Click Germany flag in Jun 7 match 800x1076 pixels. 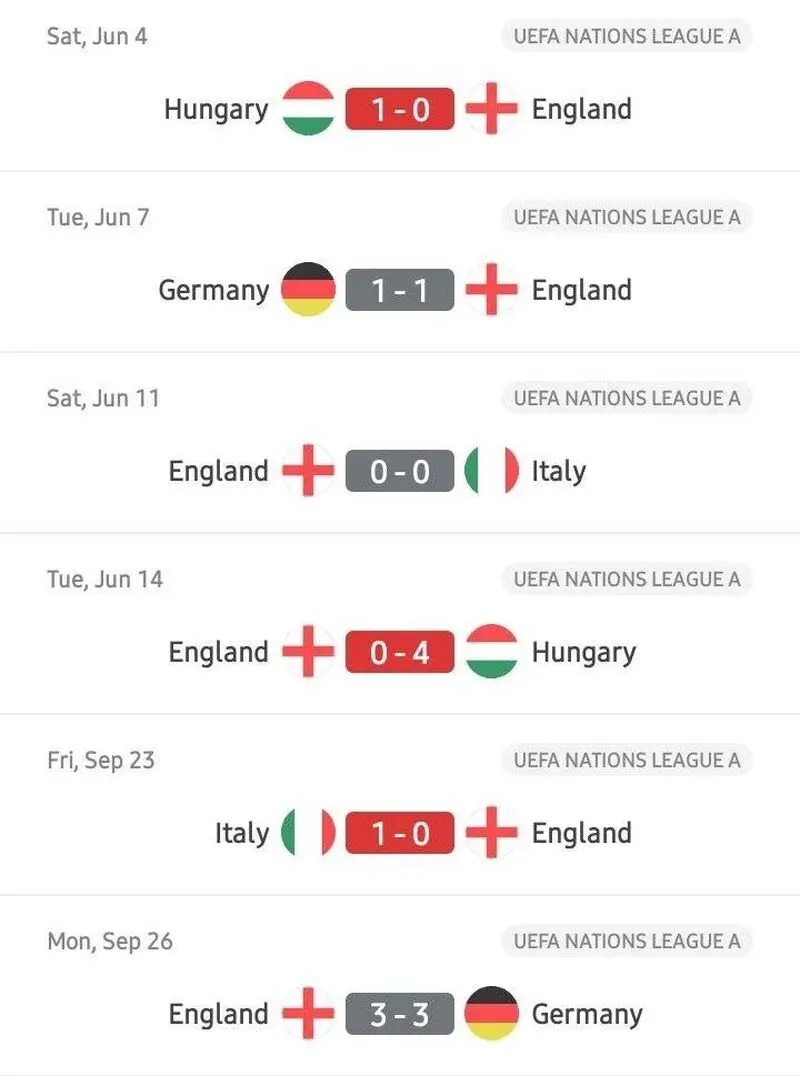click(308, 290)
